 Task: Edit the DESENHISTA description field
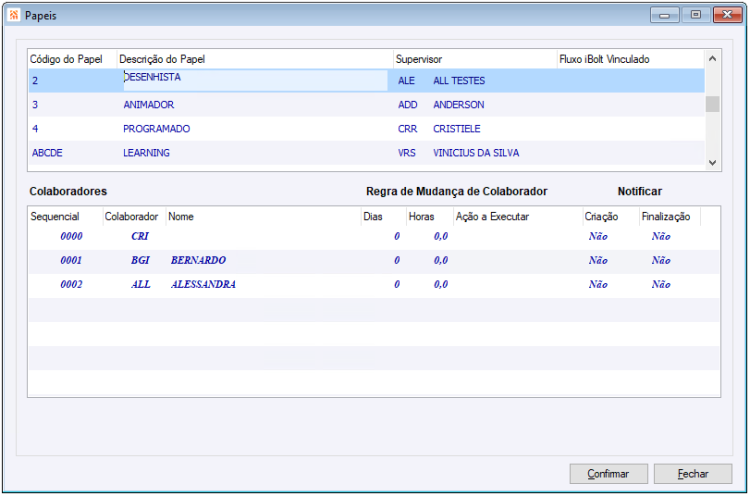[255, 80]
